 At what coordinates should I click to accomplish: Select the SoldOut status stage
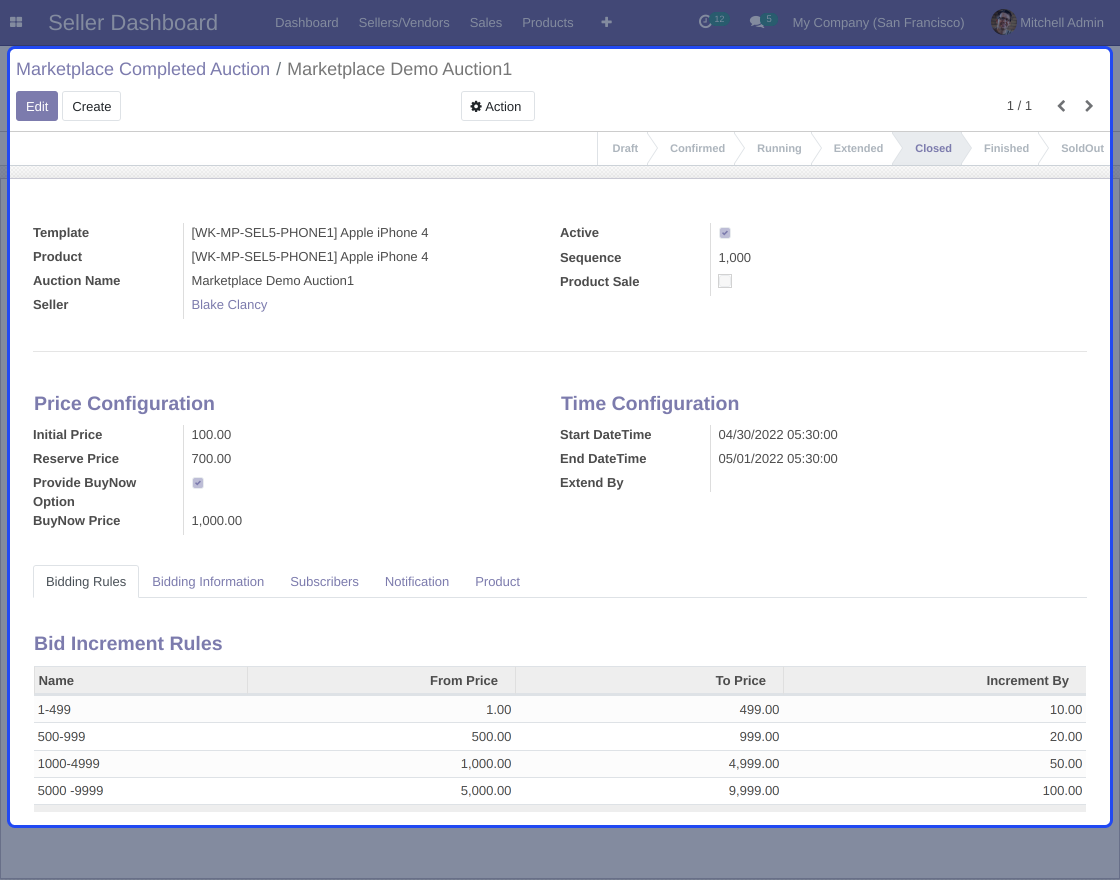[x=1082, y=148]
